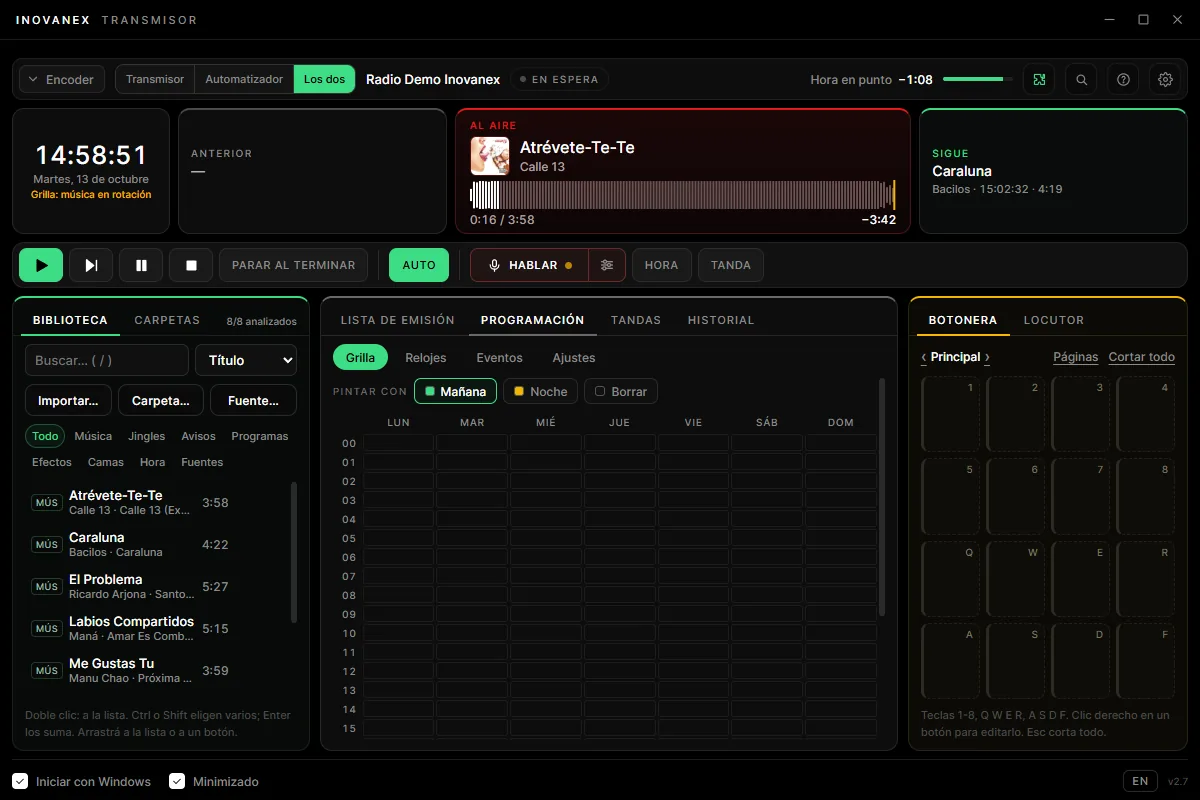
Task: Click the green puzzle-piece icon
Action: tap(1039, 80)
